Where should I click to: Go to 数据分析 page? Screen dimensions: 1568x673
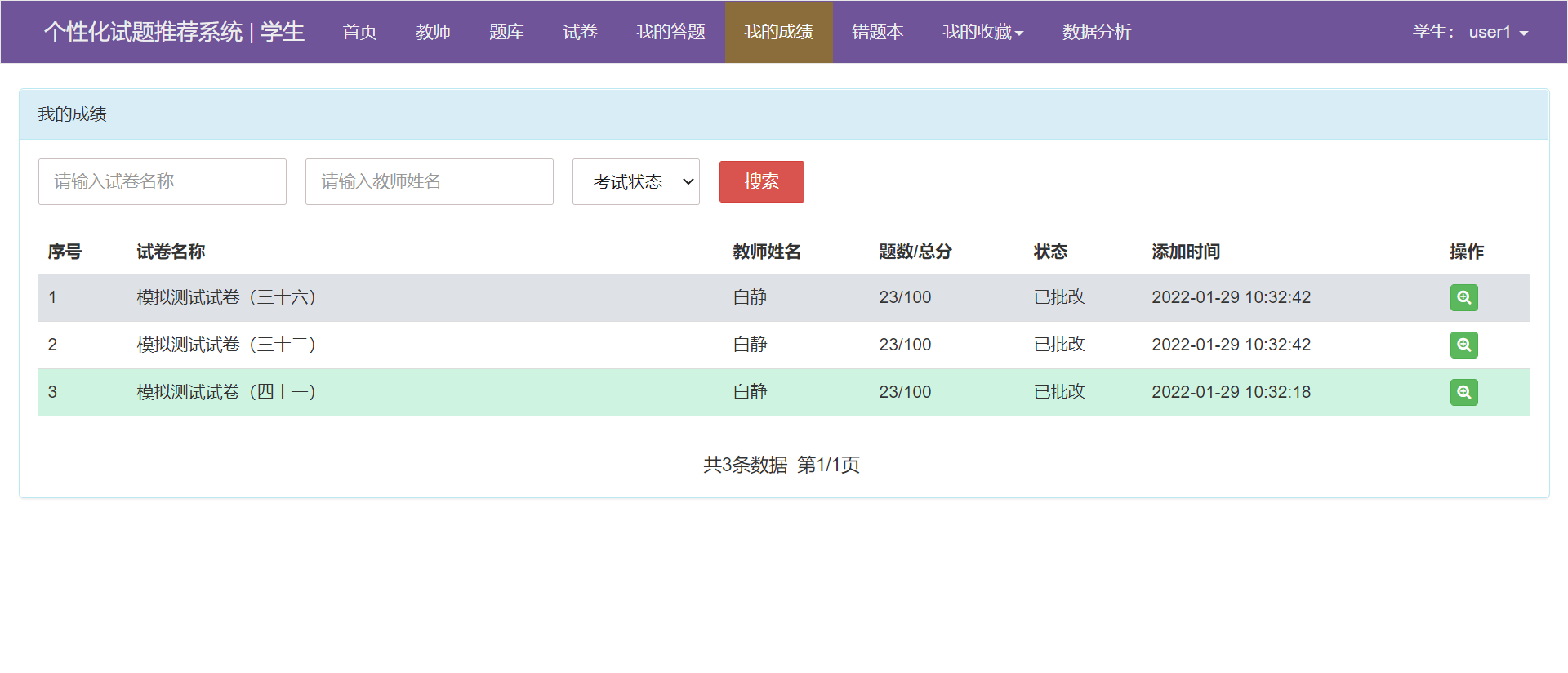(1097, 32)
